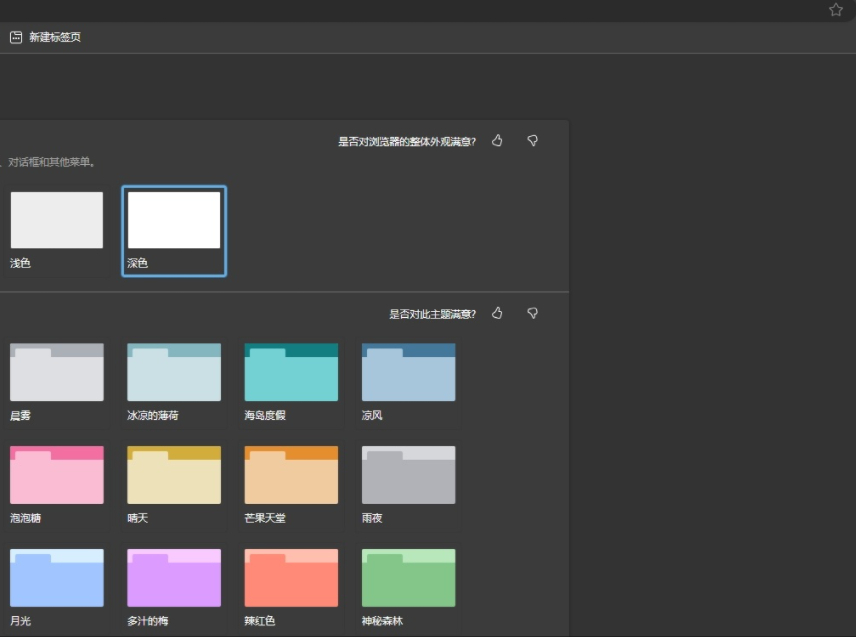Open the 新建标签页 bookmark
Viewport: 856px width, 637px height.
click(x=45, y=37)
